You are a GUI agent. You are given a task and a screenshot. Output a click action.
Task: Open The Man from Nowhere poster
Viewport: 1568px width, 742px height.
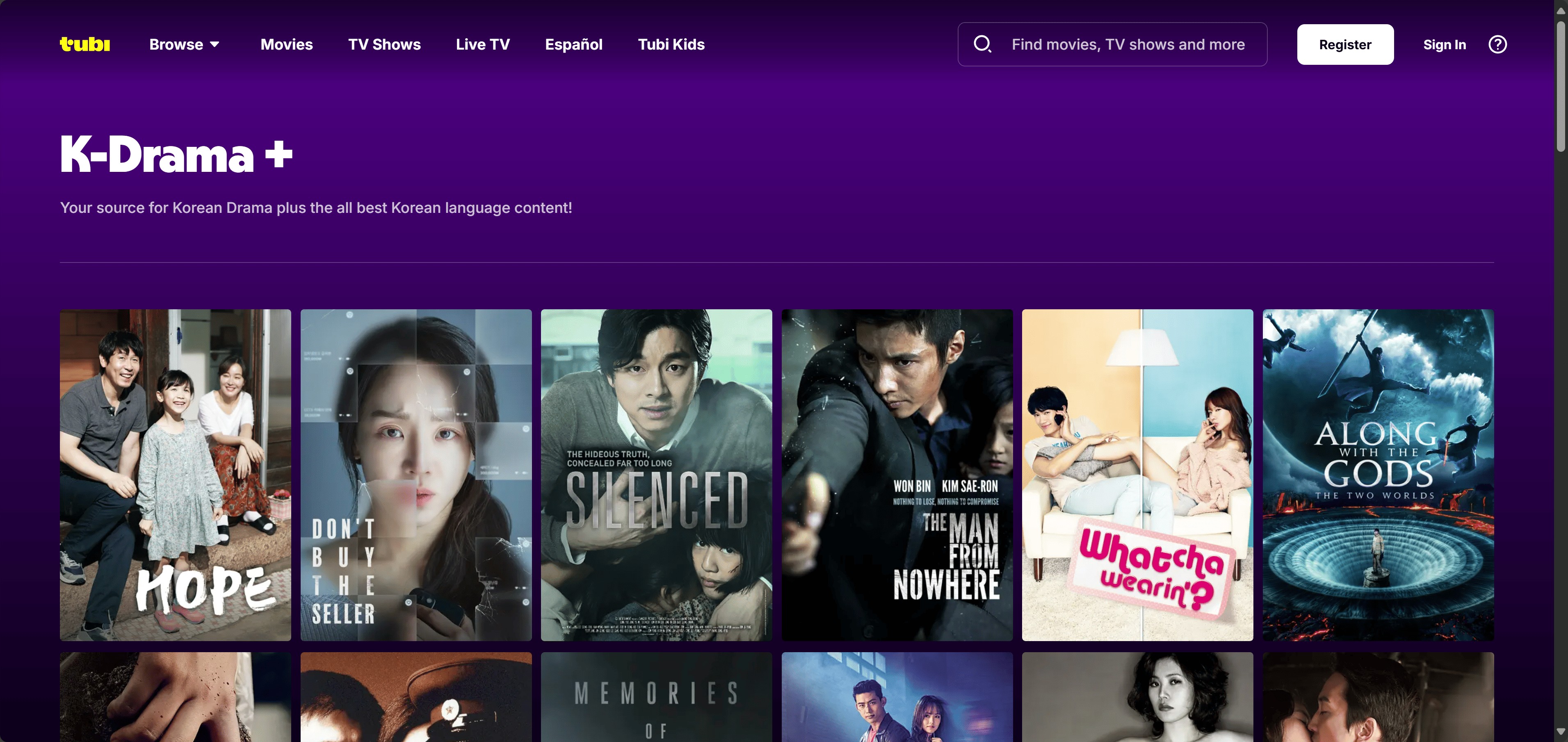click(x=897, y=475)
